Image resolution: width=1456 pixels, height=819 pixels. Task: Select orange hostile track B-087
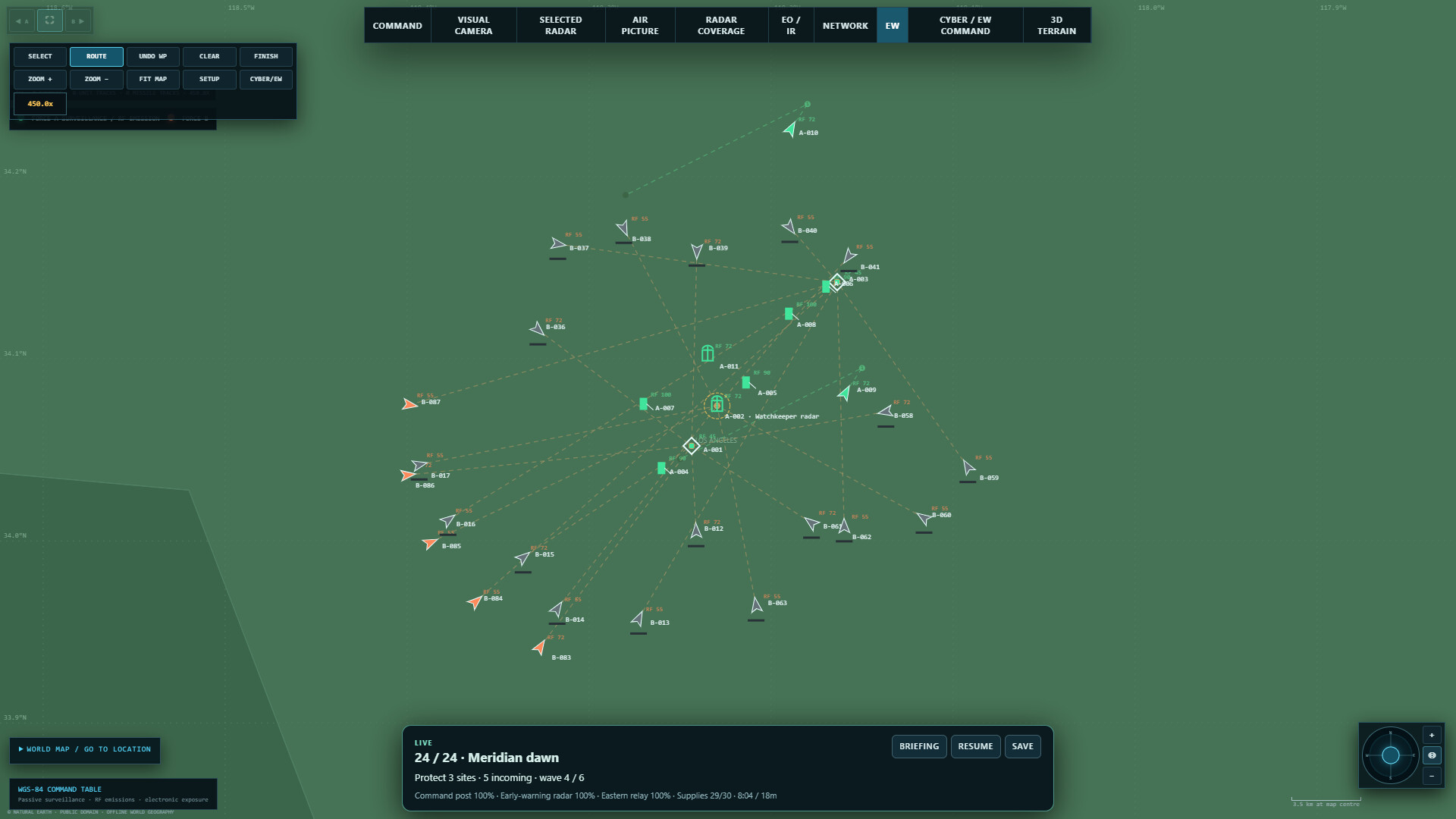pyautogui.click(x=409, y=404)
